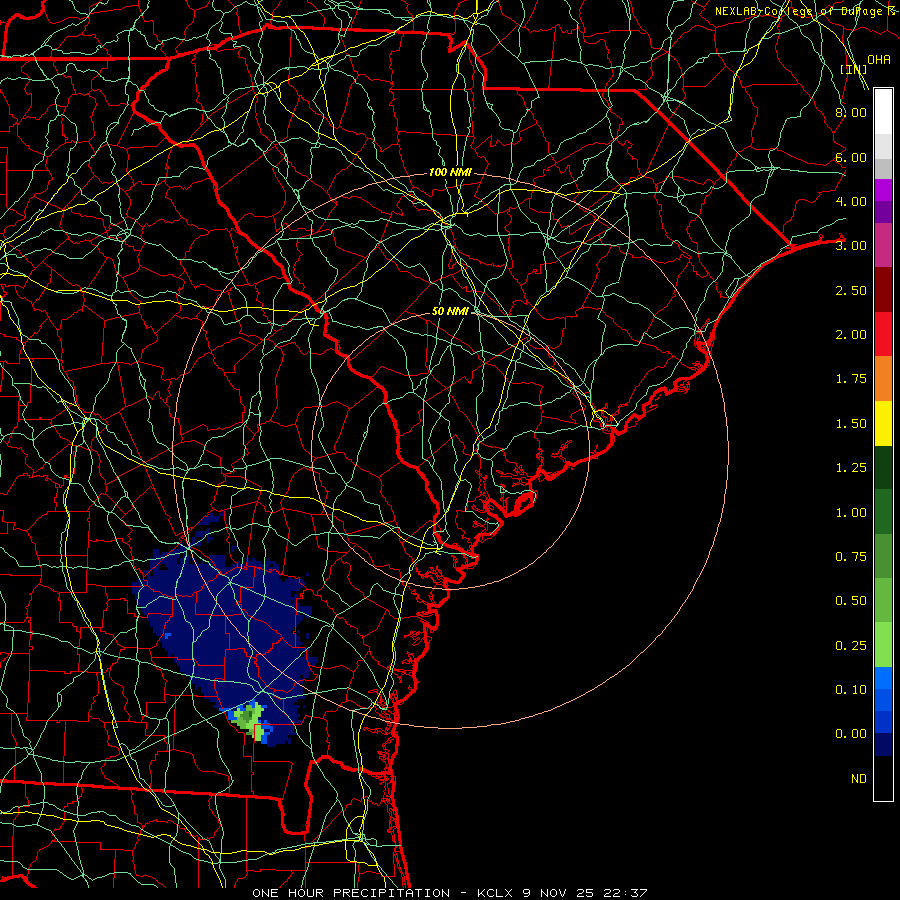Click the 'OHA' product code label

[x=879, y=60]
